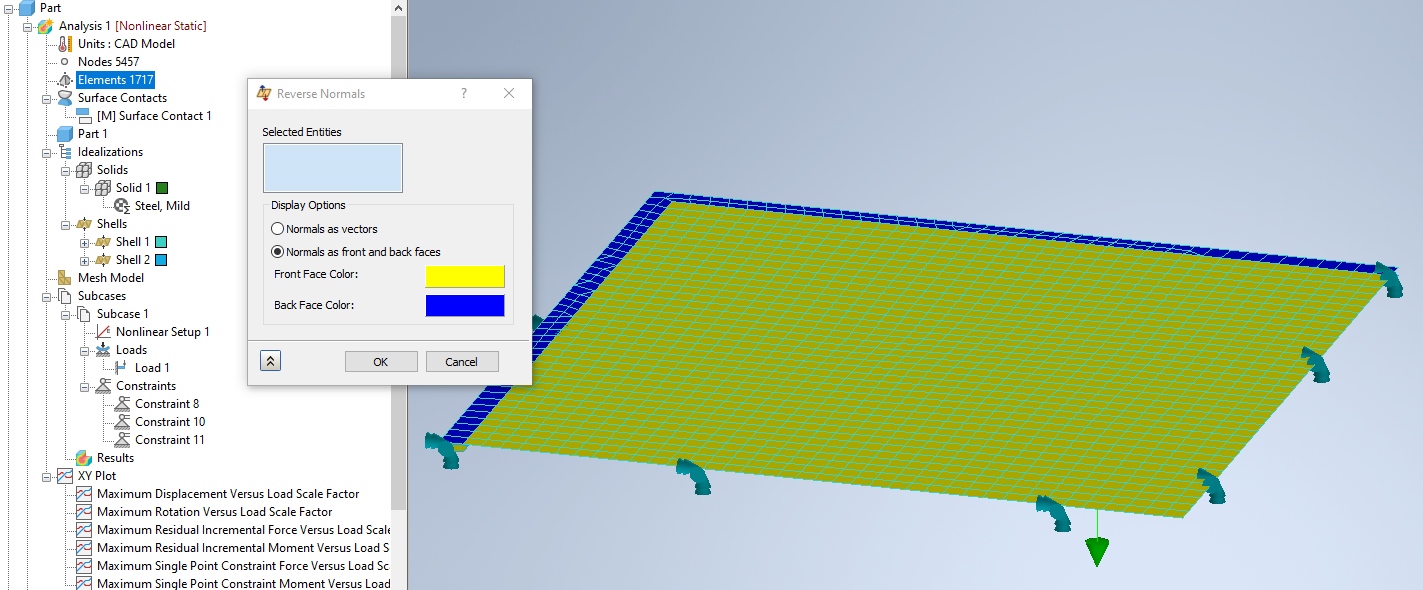Viewport: 1423px width, 590px height.
Task: Select Maximum Rotation Versus Load Scale Factor
Action: tap(214, 512)
